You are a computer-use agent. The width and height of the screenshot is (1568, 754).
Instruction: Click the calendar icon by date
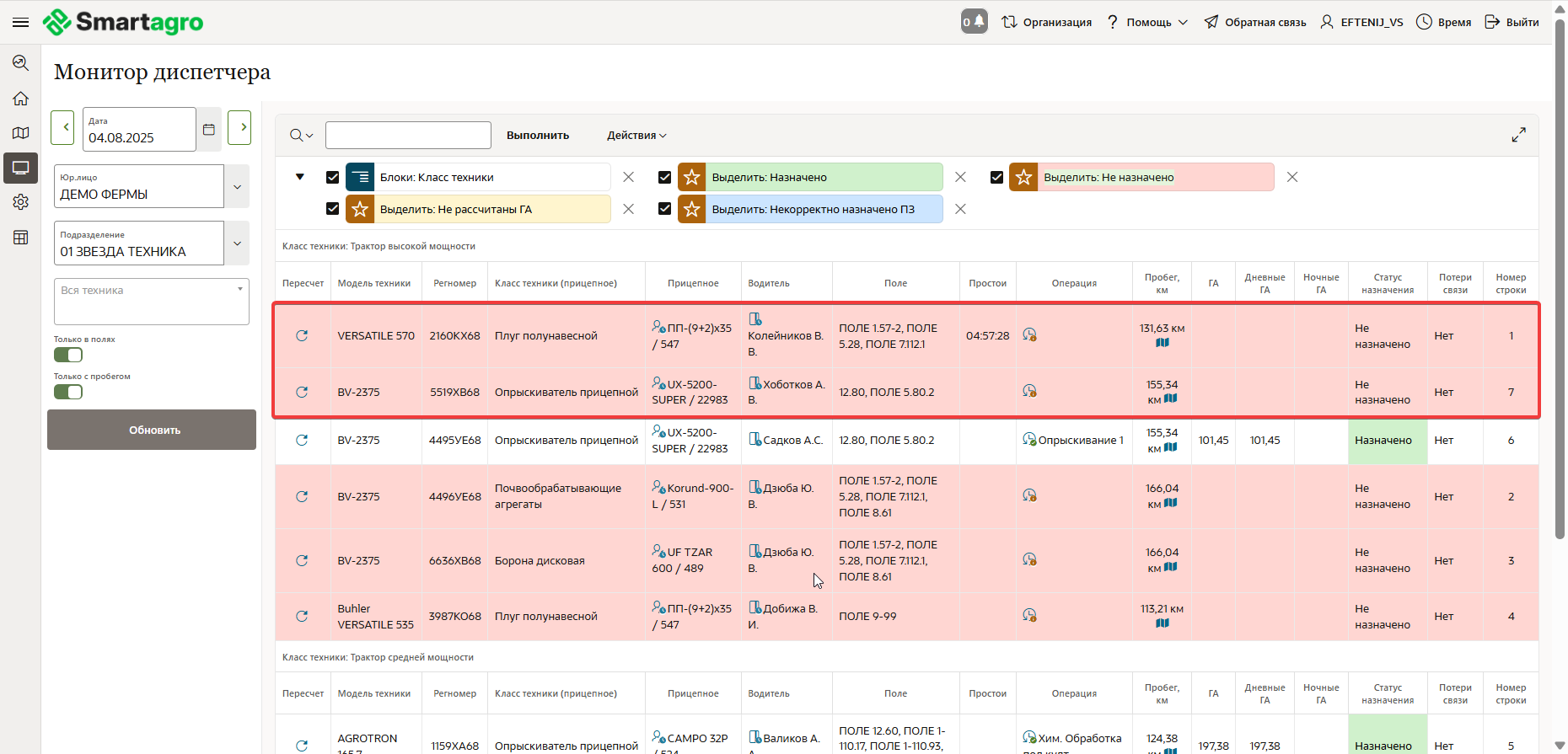click(x=209, y=129)
